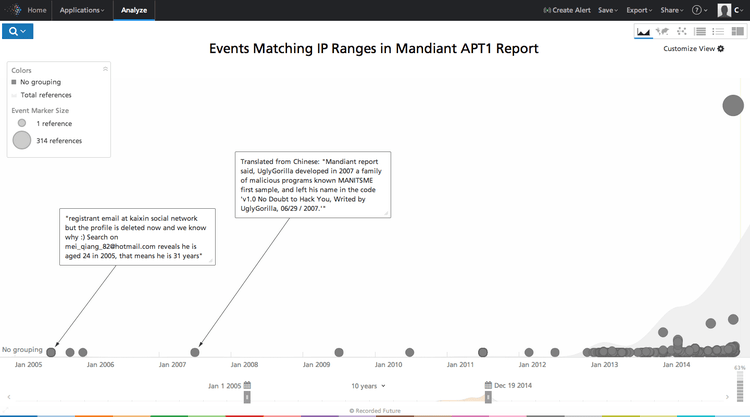This screenshot has width=750, height=417.
Task: Open Customize View settings gear
Action: pos(720,48)
